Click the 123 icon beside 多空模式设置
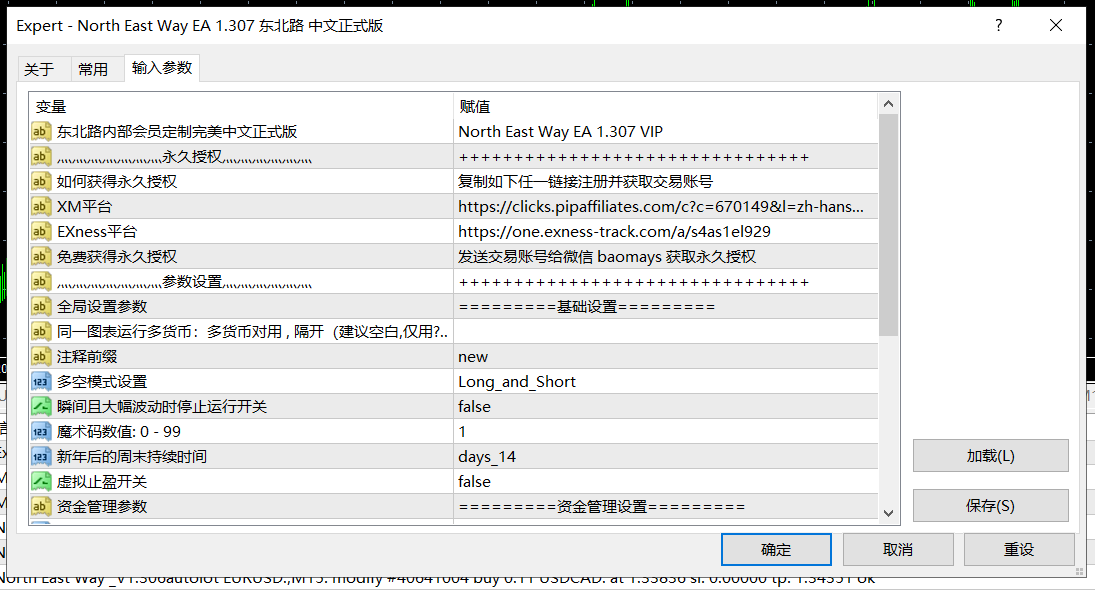 click(x=41, y=382)
